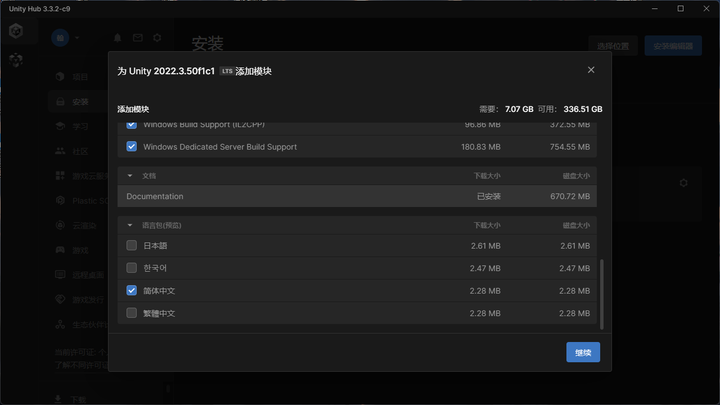Viewport: 720px width, 405px height.
Task: Open the 云渲染 sidebar icon
Action: pyautogui.click(x=60, y=225)
